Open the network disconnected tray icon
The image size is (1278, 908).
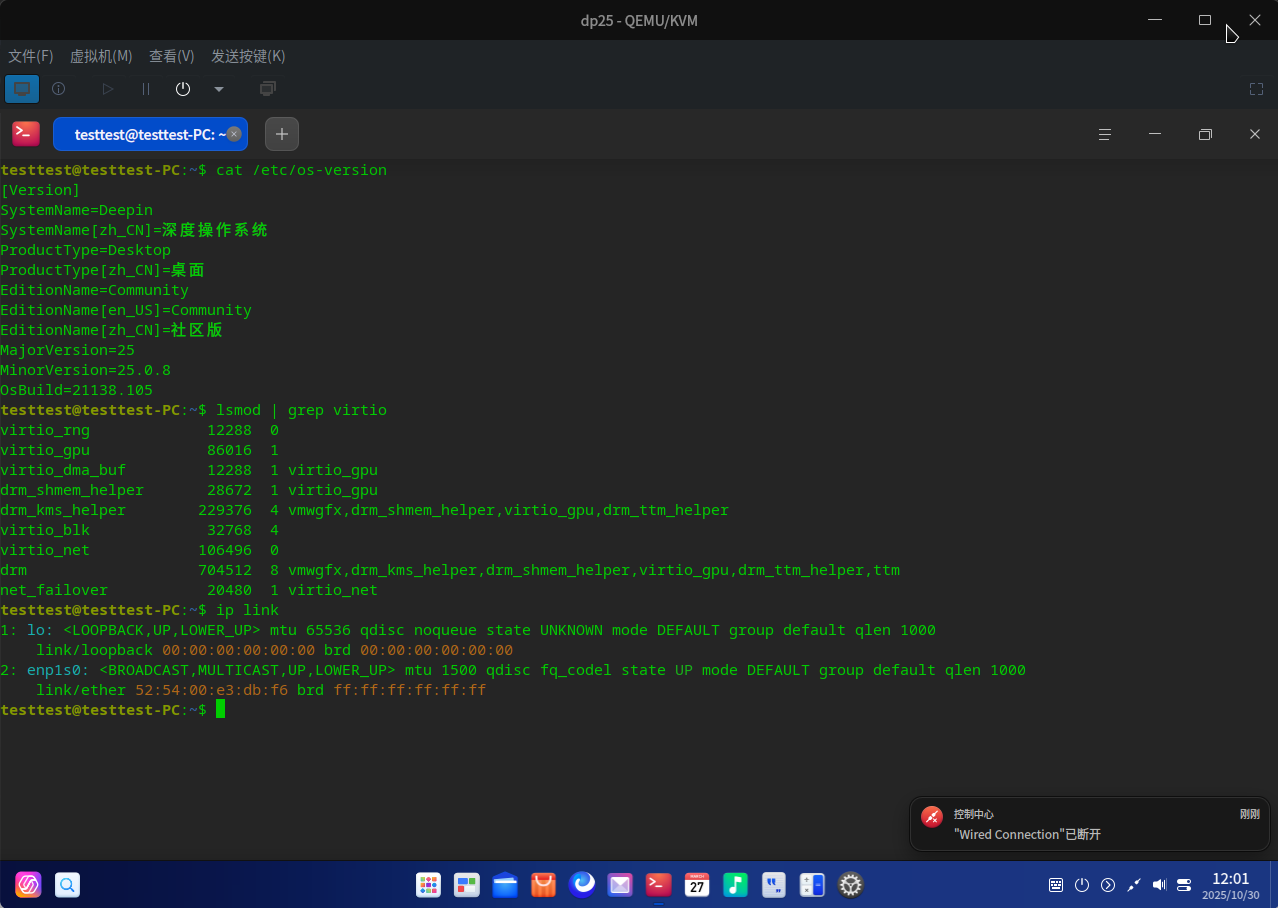1134,885
